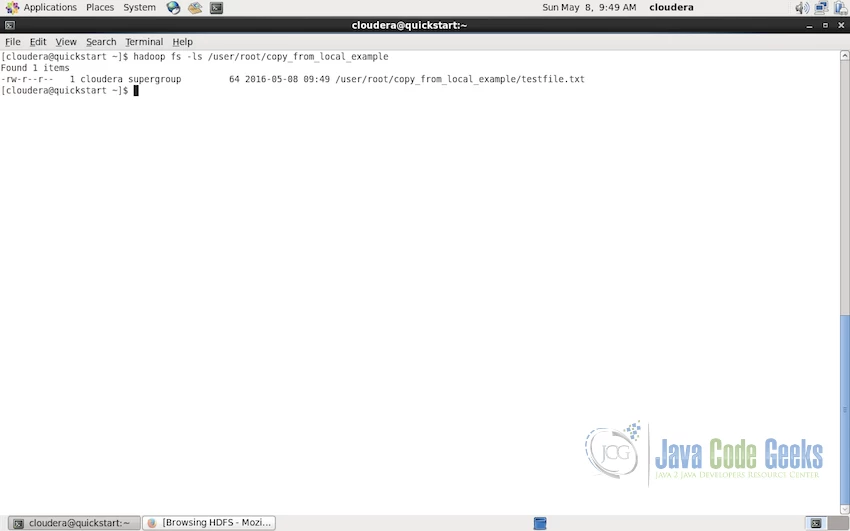Screen dimensions: 850x531
Task: Click the 'Found 1 items' output line
Action: (35, 68)
